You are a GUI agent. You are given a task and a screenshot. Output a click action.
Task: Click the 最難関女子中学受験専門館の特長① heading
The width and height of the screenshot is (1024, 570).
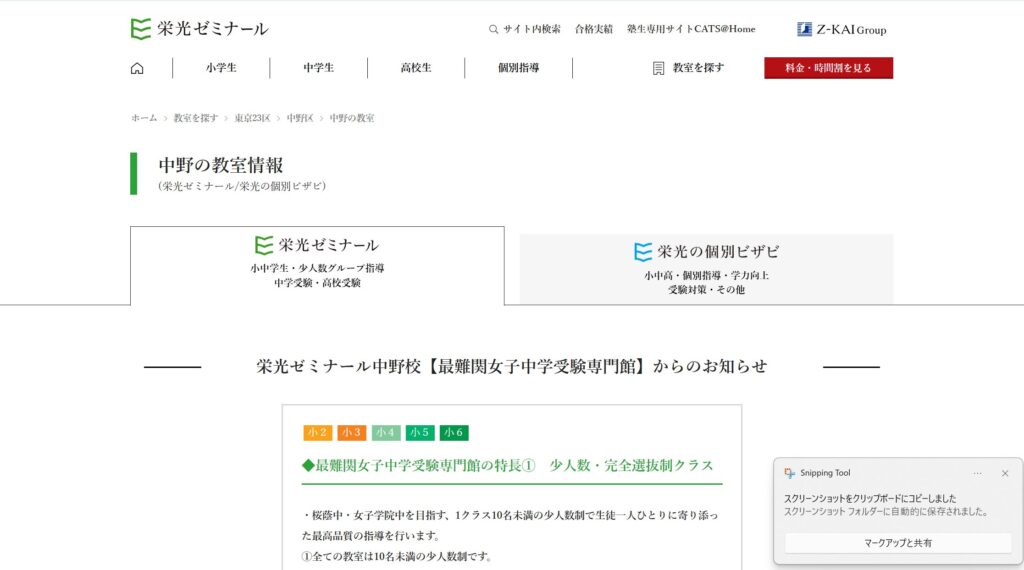tap(507, 466)
